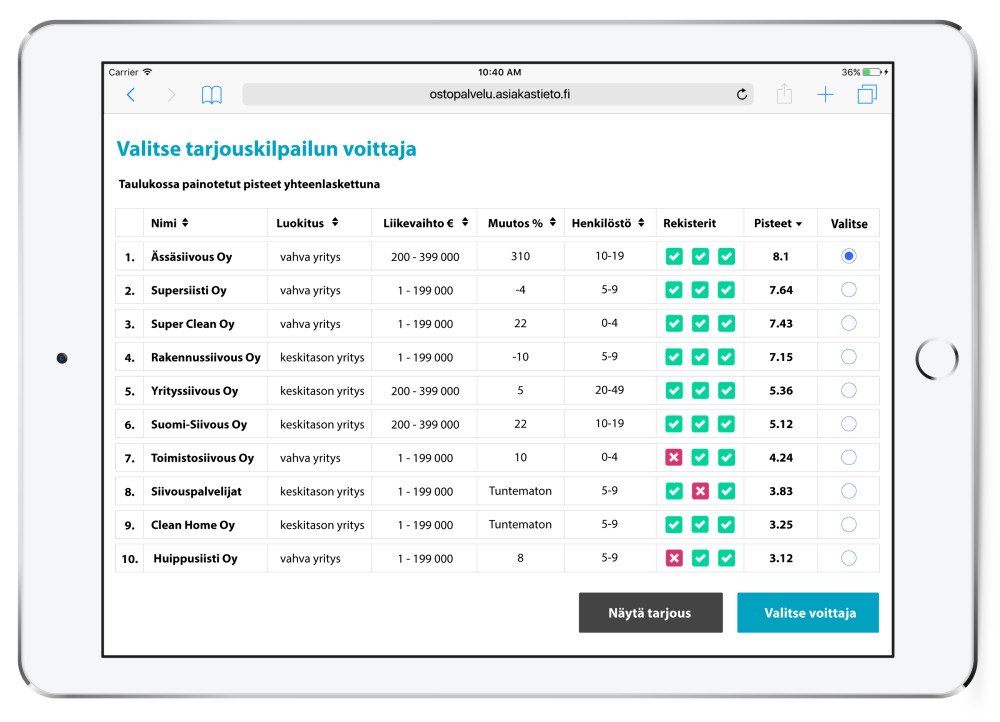Sort the table by Henkilöstö column

[641, 223]
